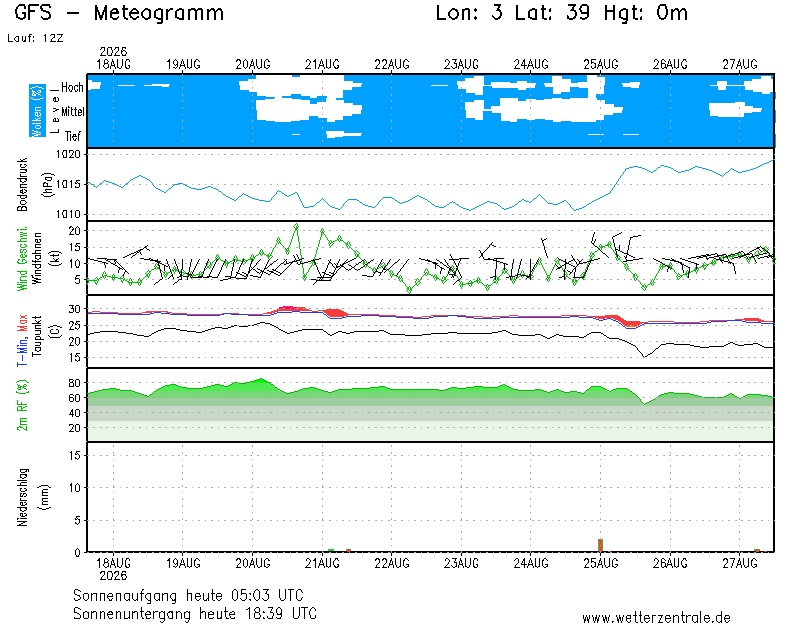Click the top axis date '18AUG'
This screenshot has width=800, height=625.
point(113,64)
